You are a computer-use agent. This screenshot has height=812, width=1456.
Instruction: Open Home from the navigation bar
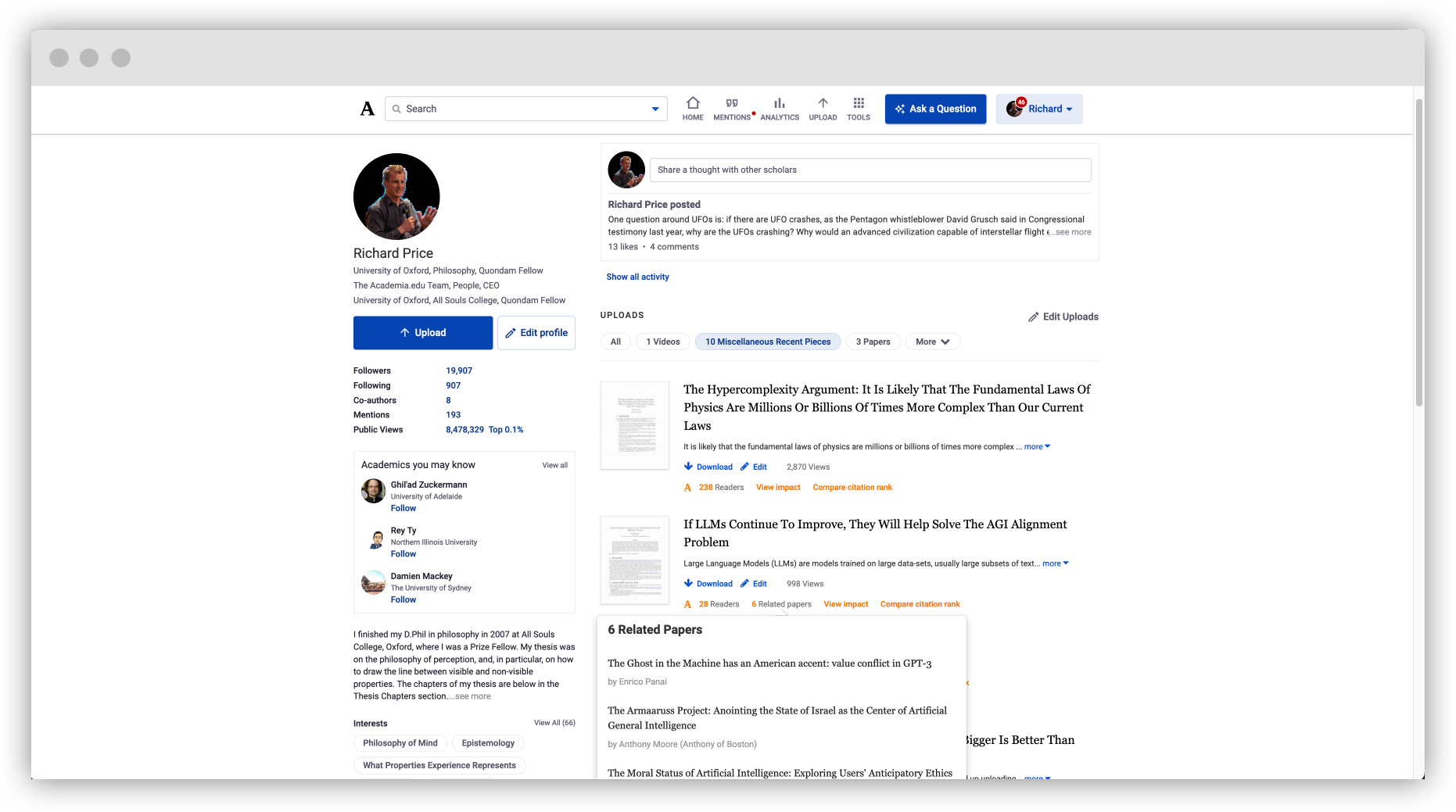point(692,109)
